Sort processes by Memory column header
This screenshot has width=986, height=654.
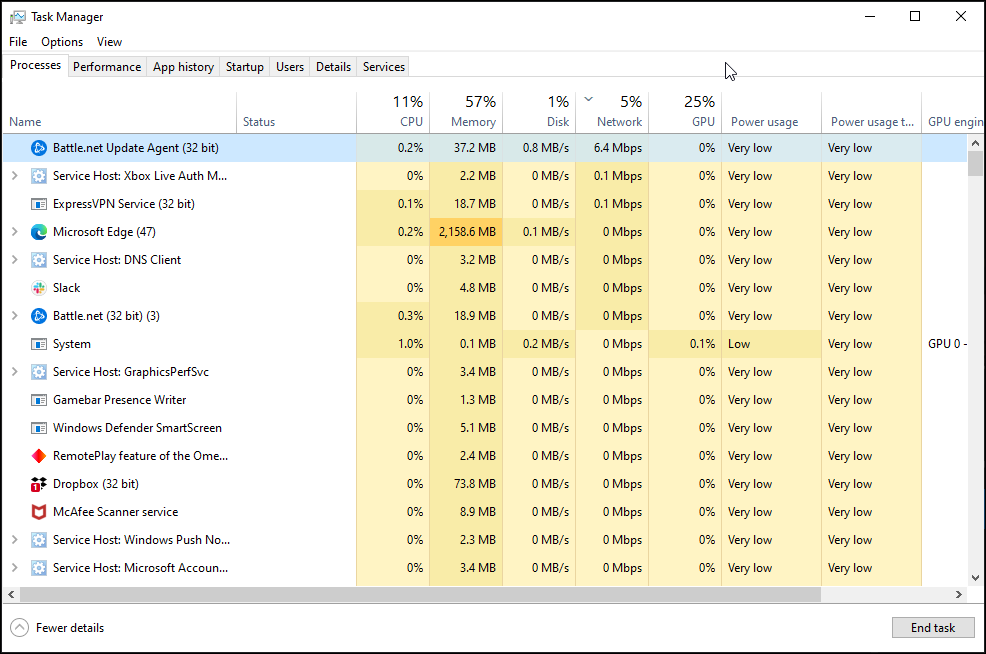tap(466, 112)
